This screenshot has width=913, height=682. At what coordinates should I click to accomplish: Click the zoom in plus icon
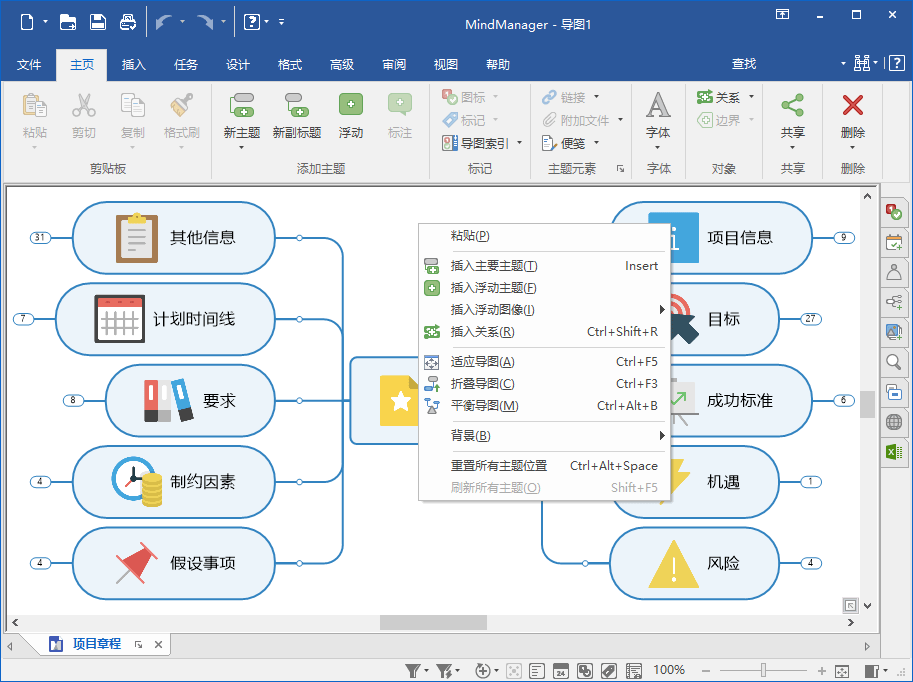pyautogui.click(x=822, y=671)
